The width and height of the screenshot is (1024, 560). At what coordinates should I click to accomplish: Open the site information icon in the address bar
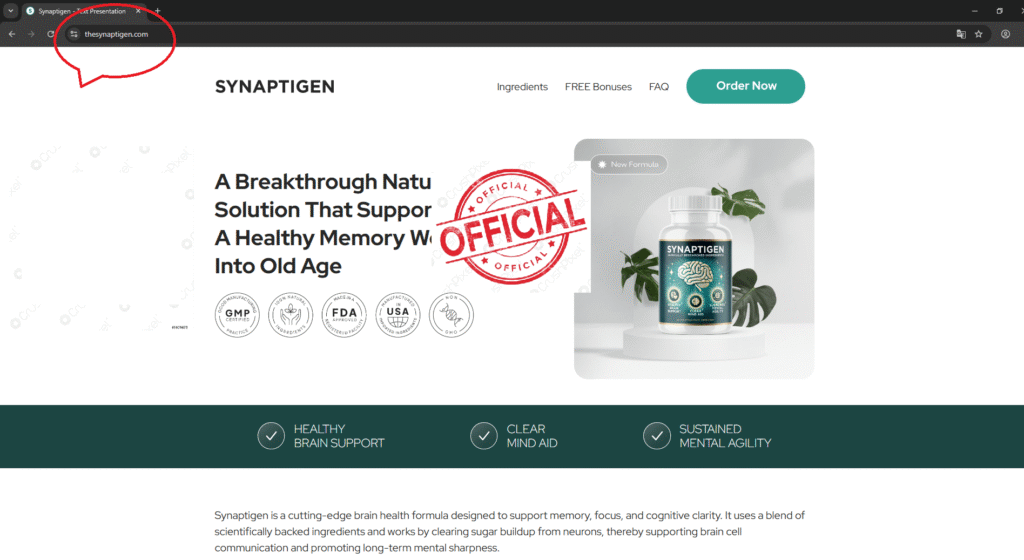(x=74, y=34)
